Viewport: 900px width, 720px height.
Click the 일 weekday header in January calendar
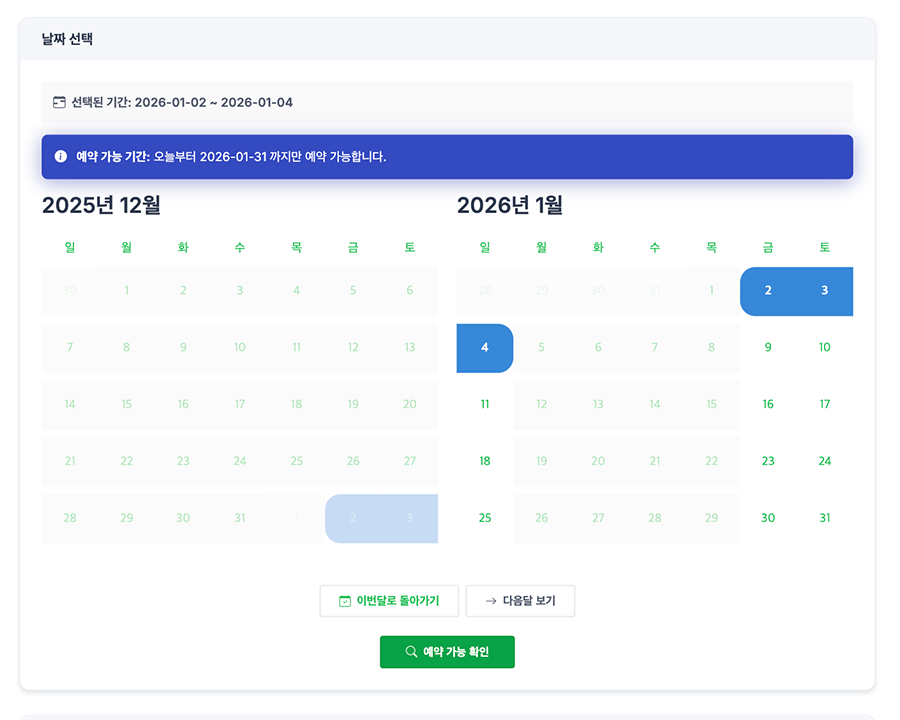point(485,247)
